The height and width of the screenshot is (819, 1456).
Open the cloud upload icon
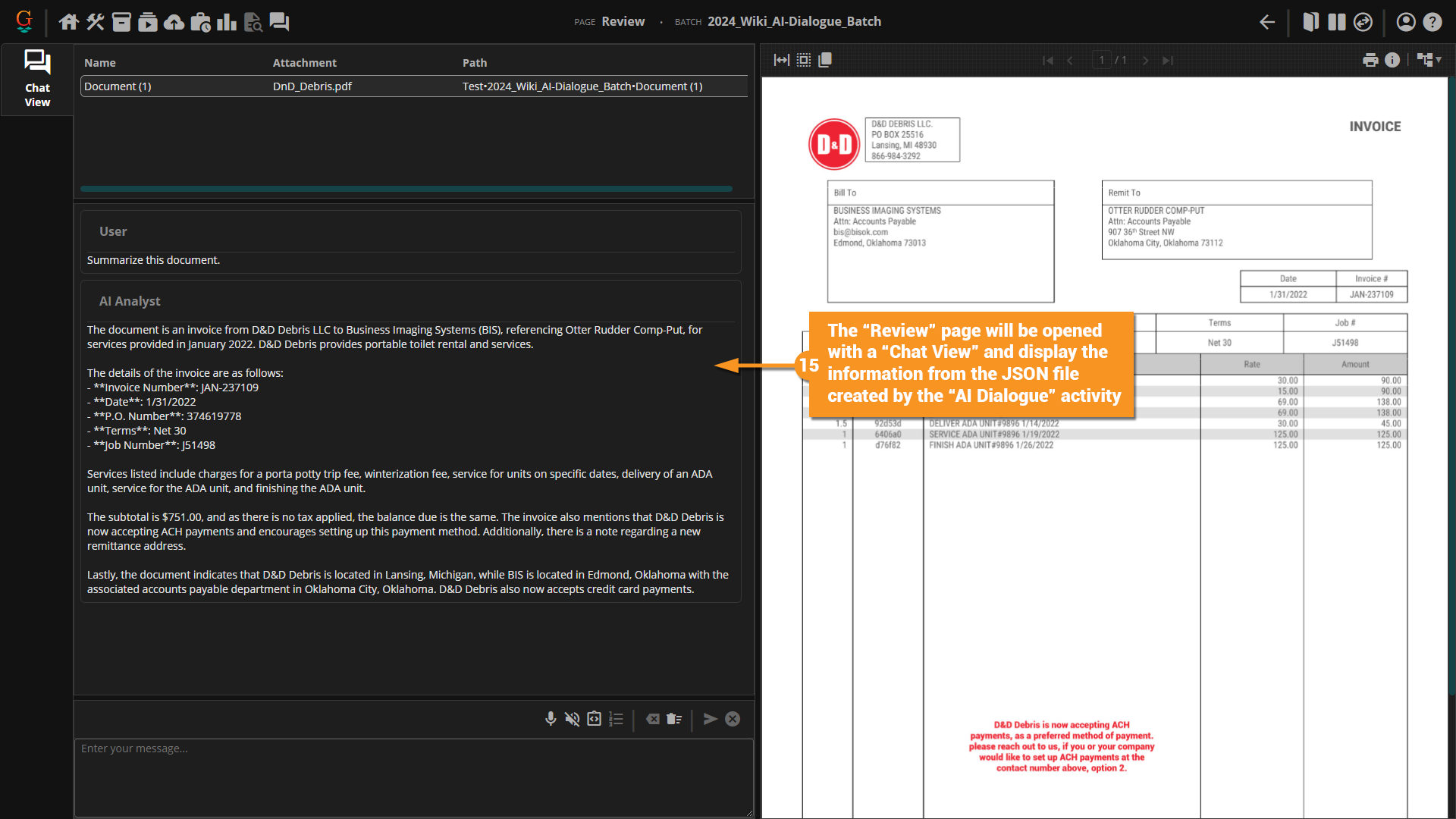(174, 22)
